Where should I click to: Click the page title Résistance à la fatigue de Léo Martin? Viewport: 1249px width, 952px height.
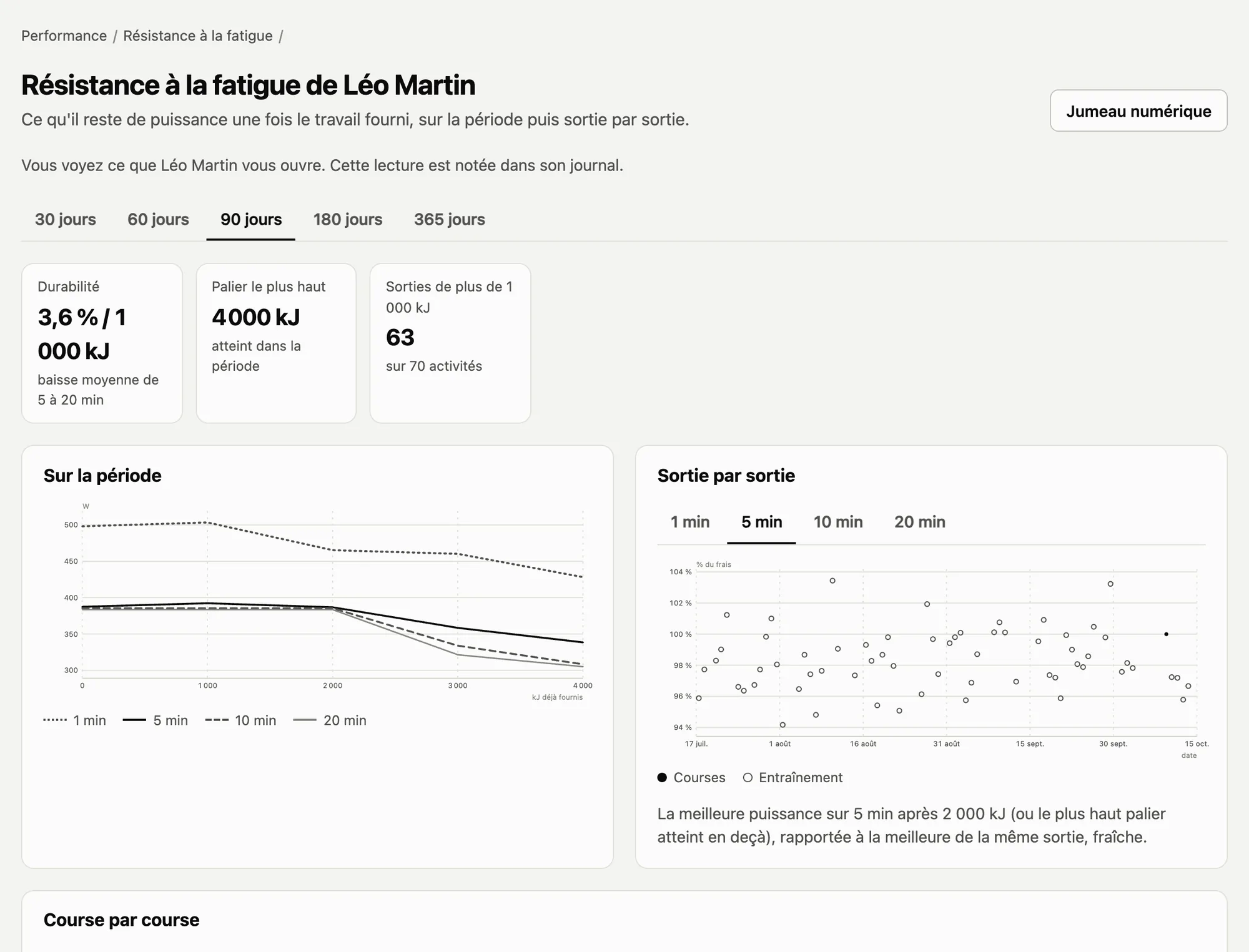pos(248,85)
